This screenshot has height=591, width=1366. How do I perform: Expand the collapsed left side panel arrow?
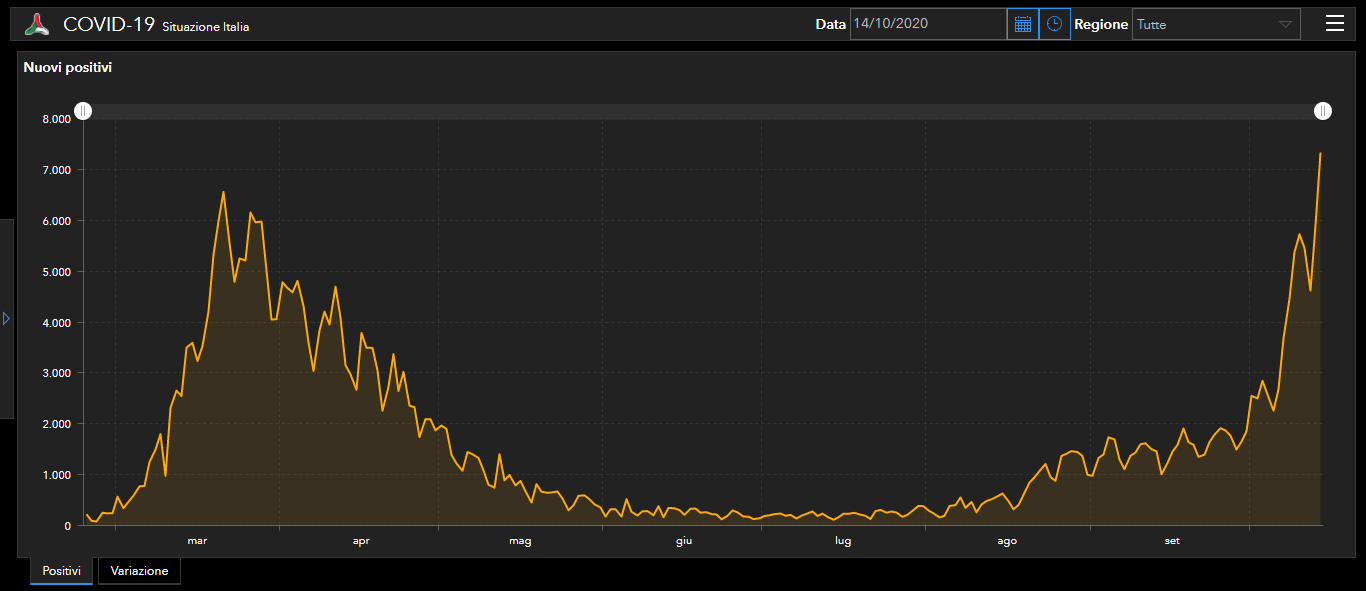(6, 318)
